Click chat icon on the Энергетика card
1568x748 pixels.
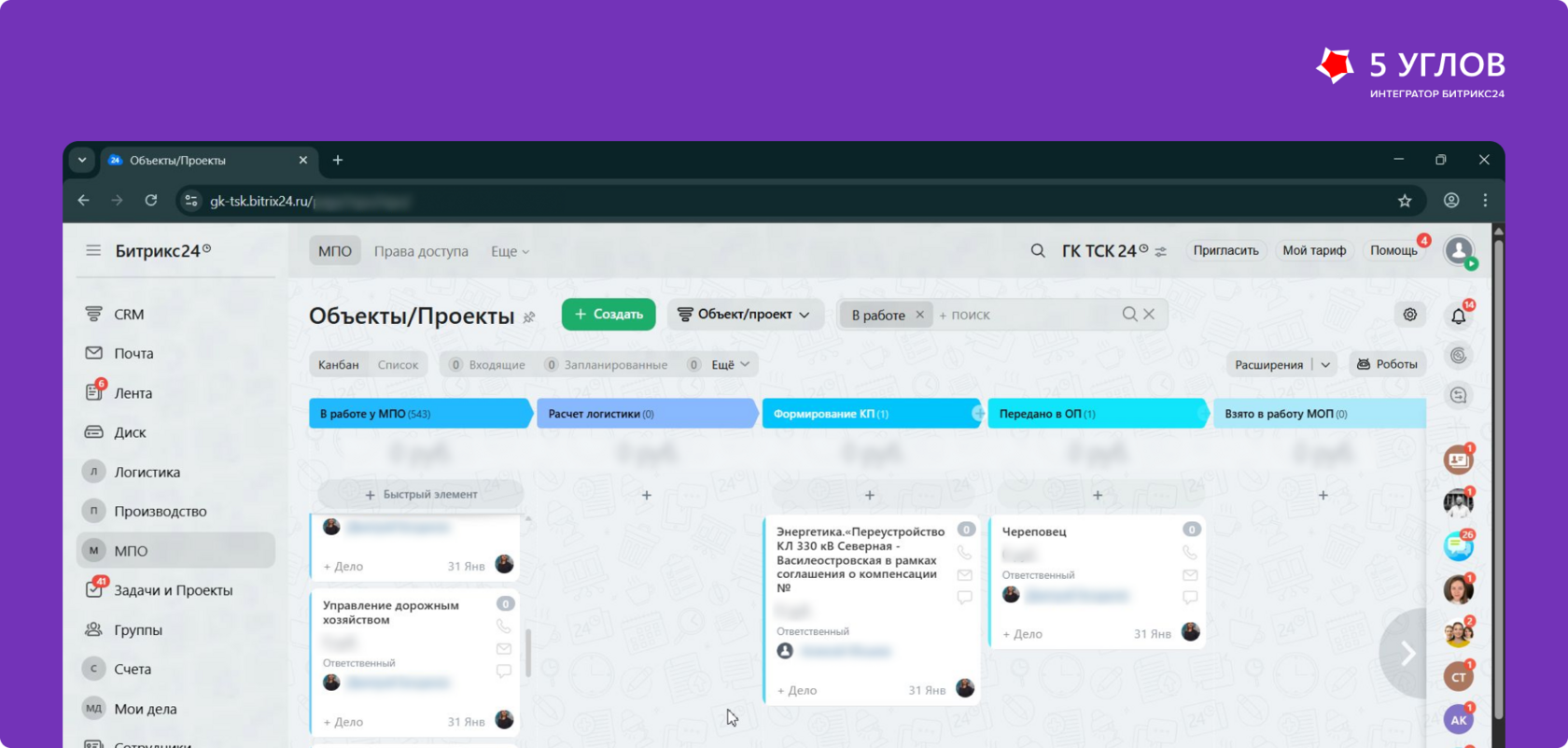coord(965,598)
